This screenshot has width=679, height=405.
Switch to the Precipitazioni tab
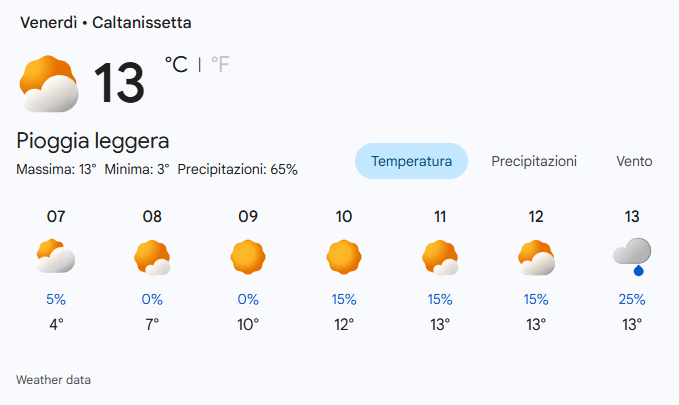click(x=534, y=161)
